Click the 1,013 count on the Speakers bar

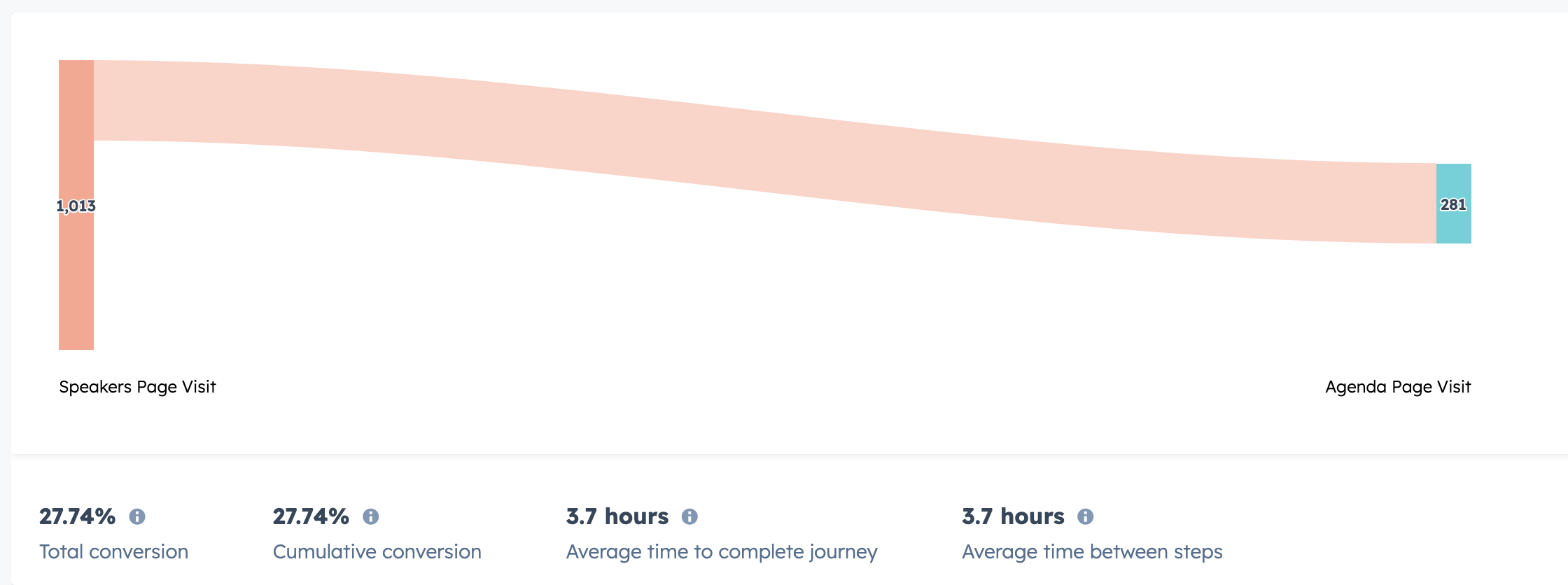click(x=76, y=206)
